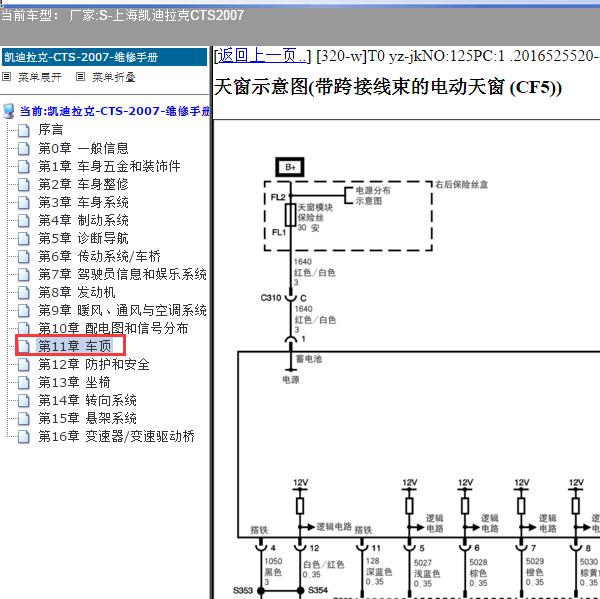600x599 pixels.
Task: Go to 第4章 制动系统
Action: pos(83,220)
